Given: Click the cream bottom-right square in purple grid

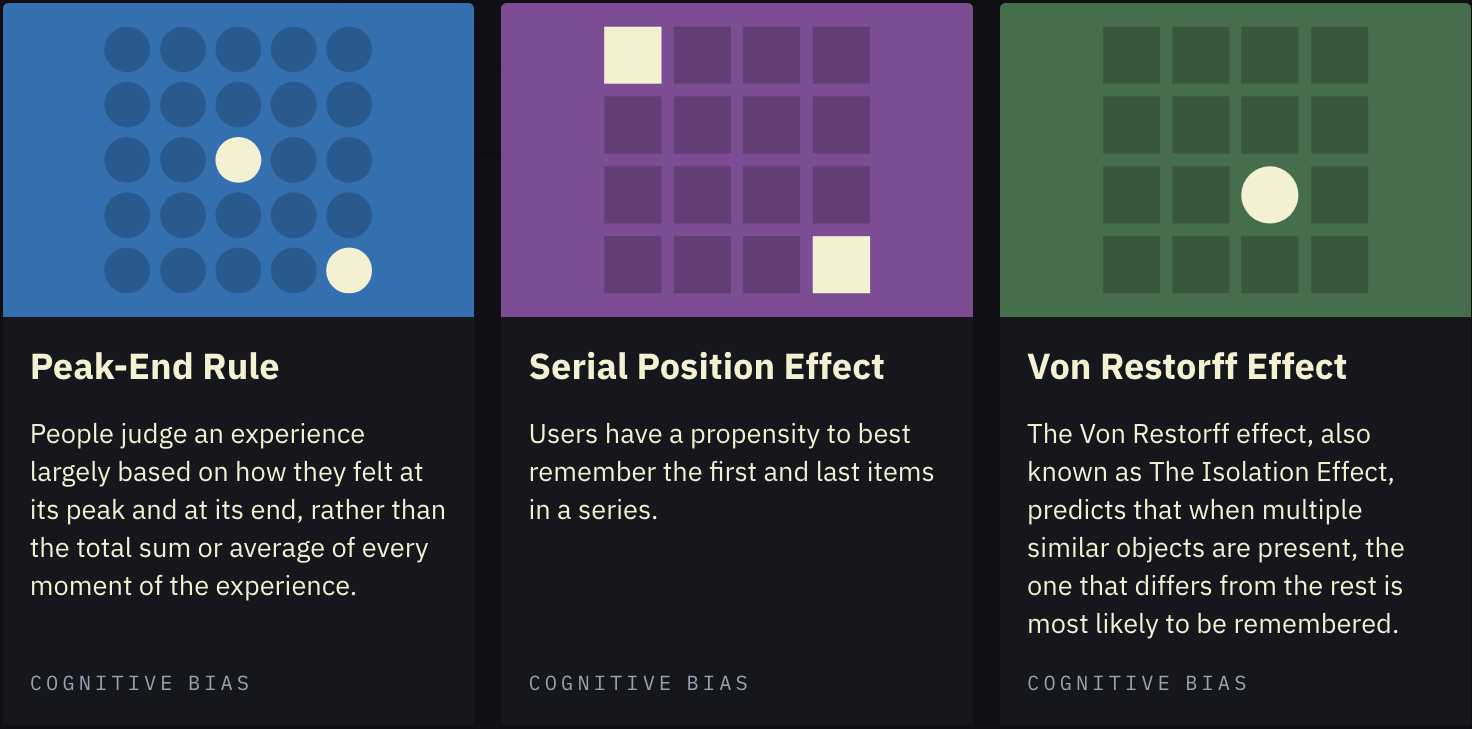Looking at the screenshot, I should 841,265.
